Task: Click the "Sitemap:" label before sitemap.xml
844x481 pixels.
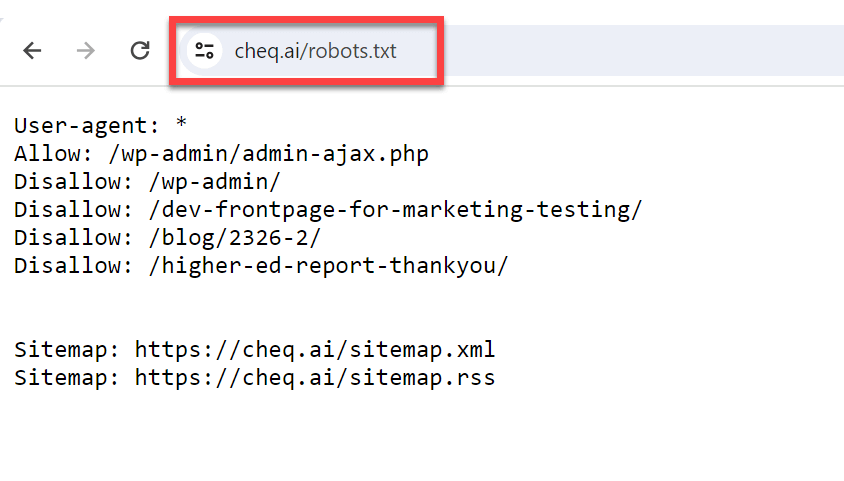Action: [67, 350]
